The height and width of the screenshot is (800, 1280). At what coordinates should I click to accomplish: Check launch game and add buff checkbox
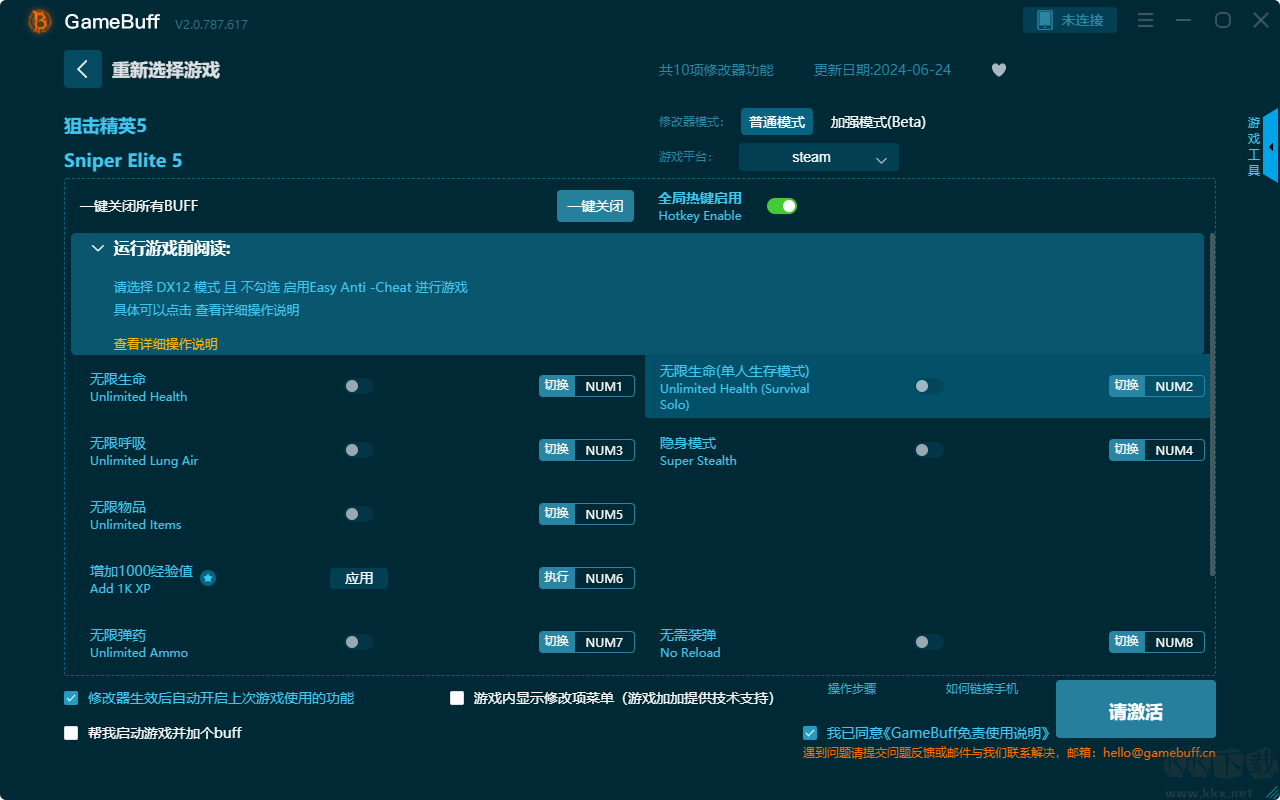(71, 733)
